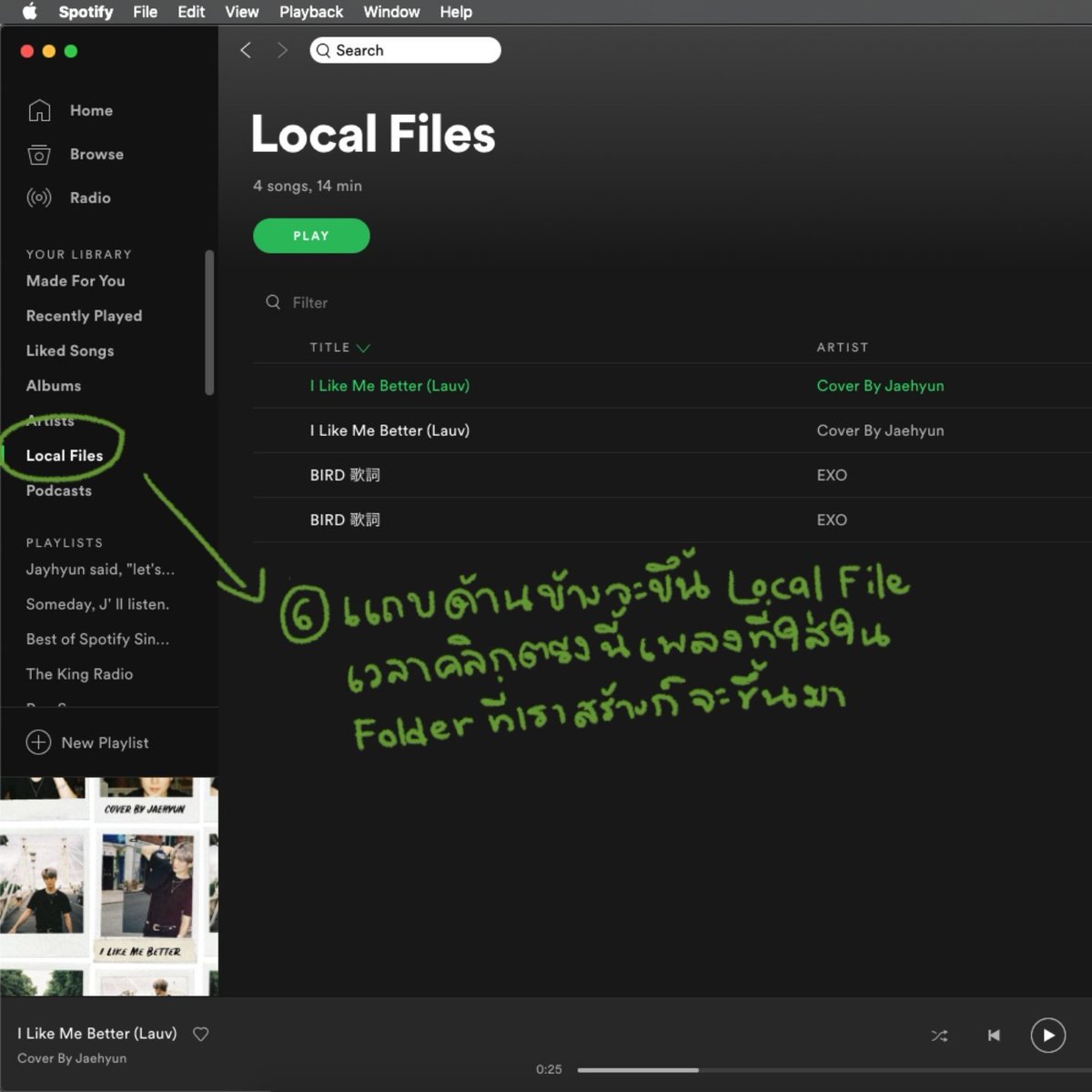Click the Home house icon

tap(39, 110)
